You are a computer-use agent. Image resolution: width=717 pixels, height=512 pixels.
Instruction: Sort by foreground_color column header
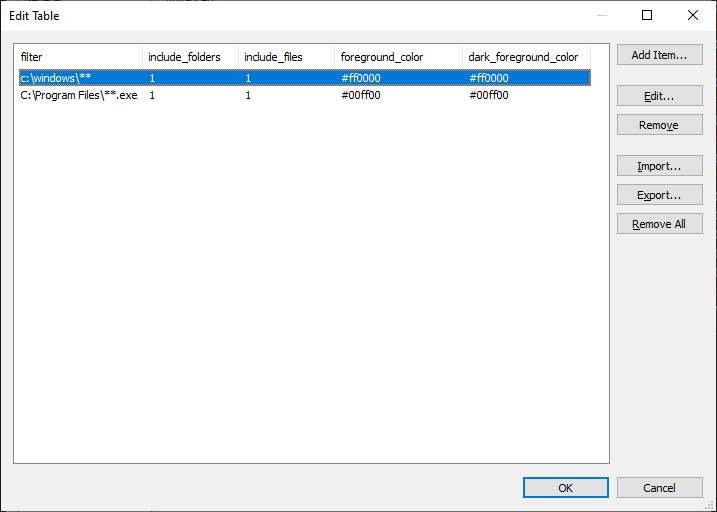(x=398, y=57)
